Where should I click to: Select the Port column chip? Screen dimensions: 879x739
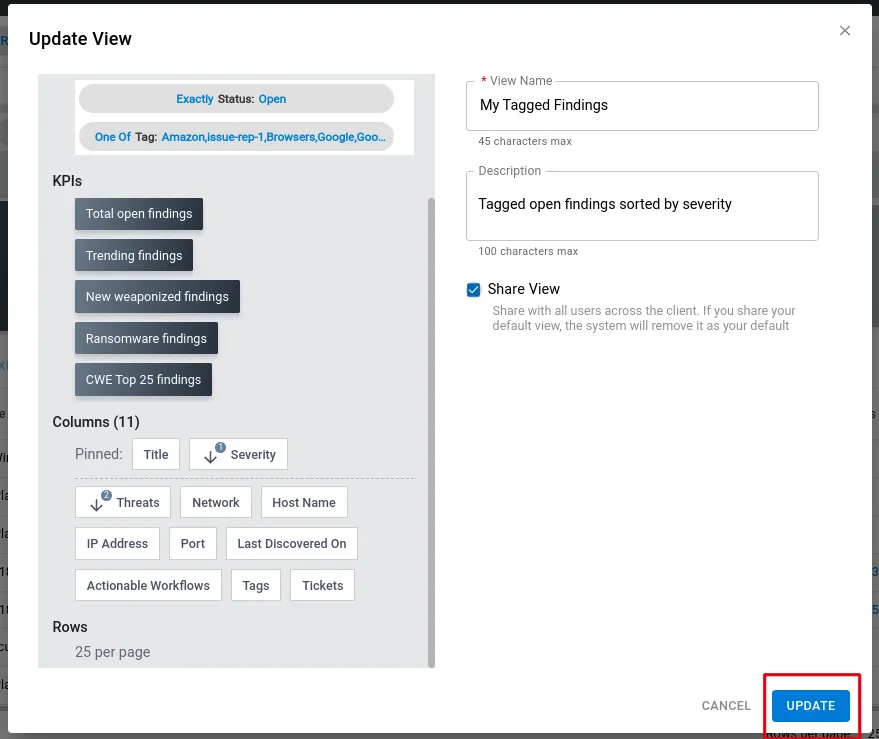[x=193, y=543]
